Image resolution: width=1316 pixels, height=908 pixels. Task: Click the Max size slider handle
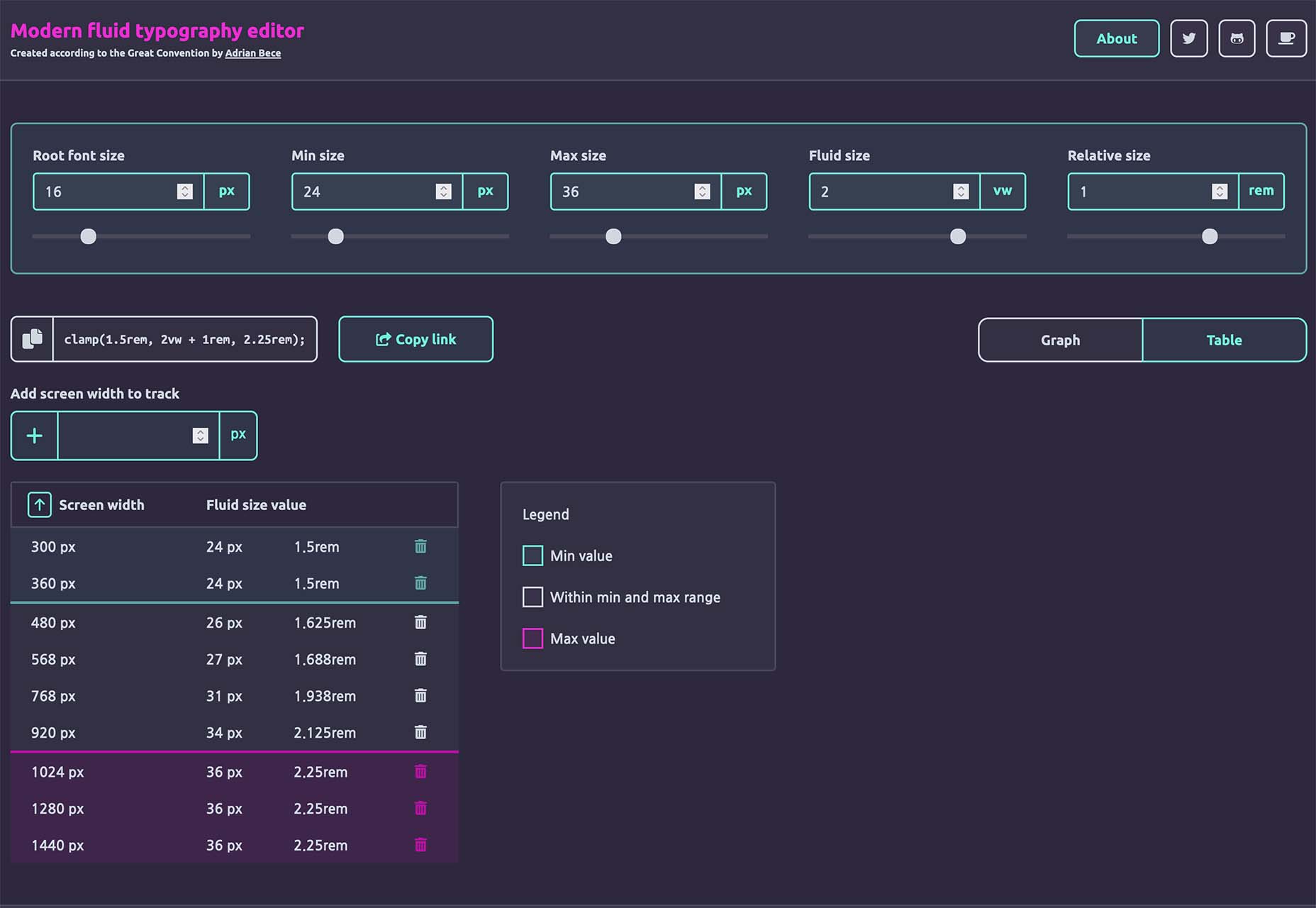coord(613,236)
